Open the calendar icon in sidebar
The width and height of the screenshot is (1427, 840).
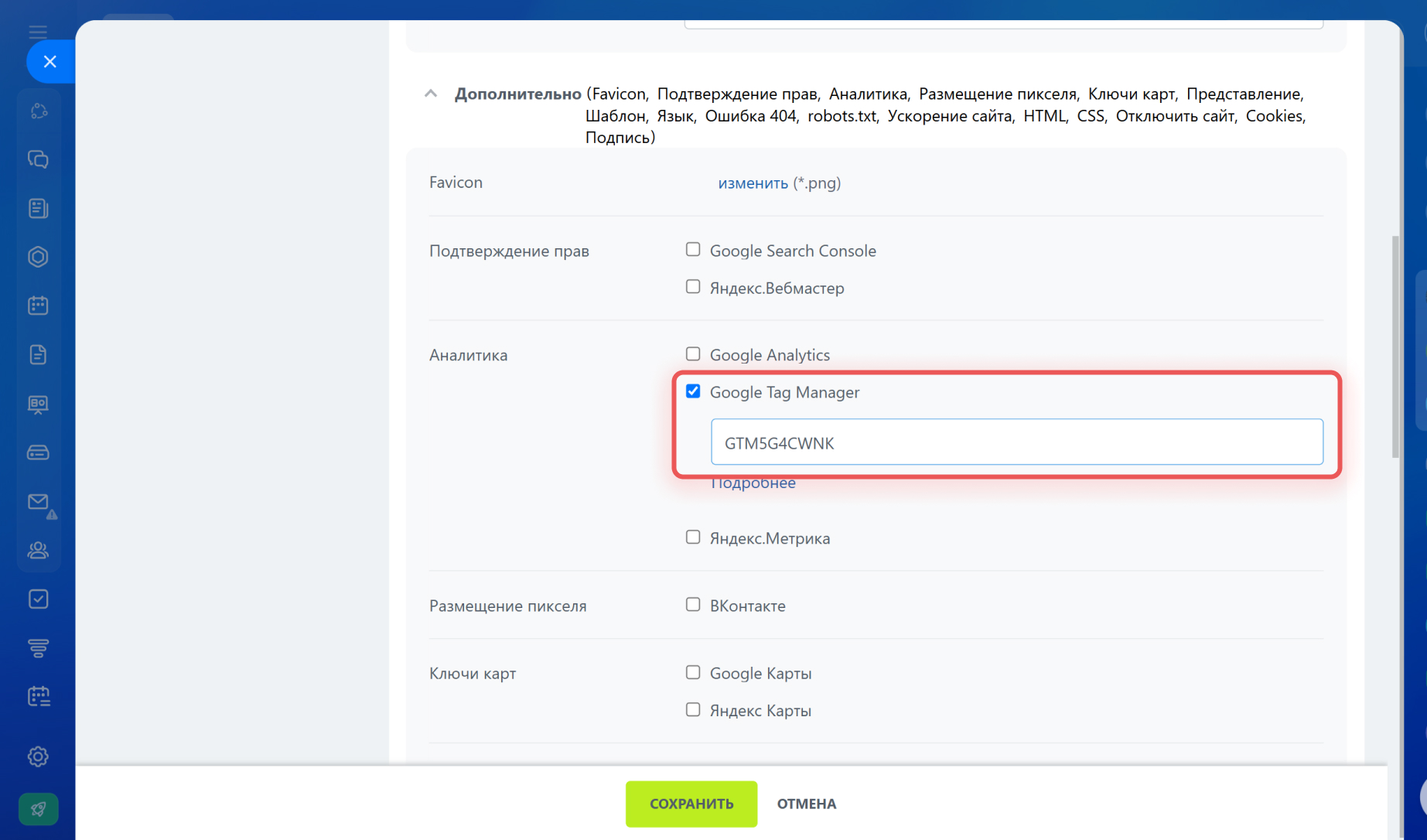[38, 306]
